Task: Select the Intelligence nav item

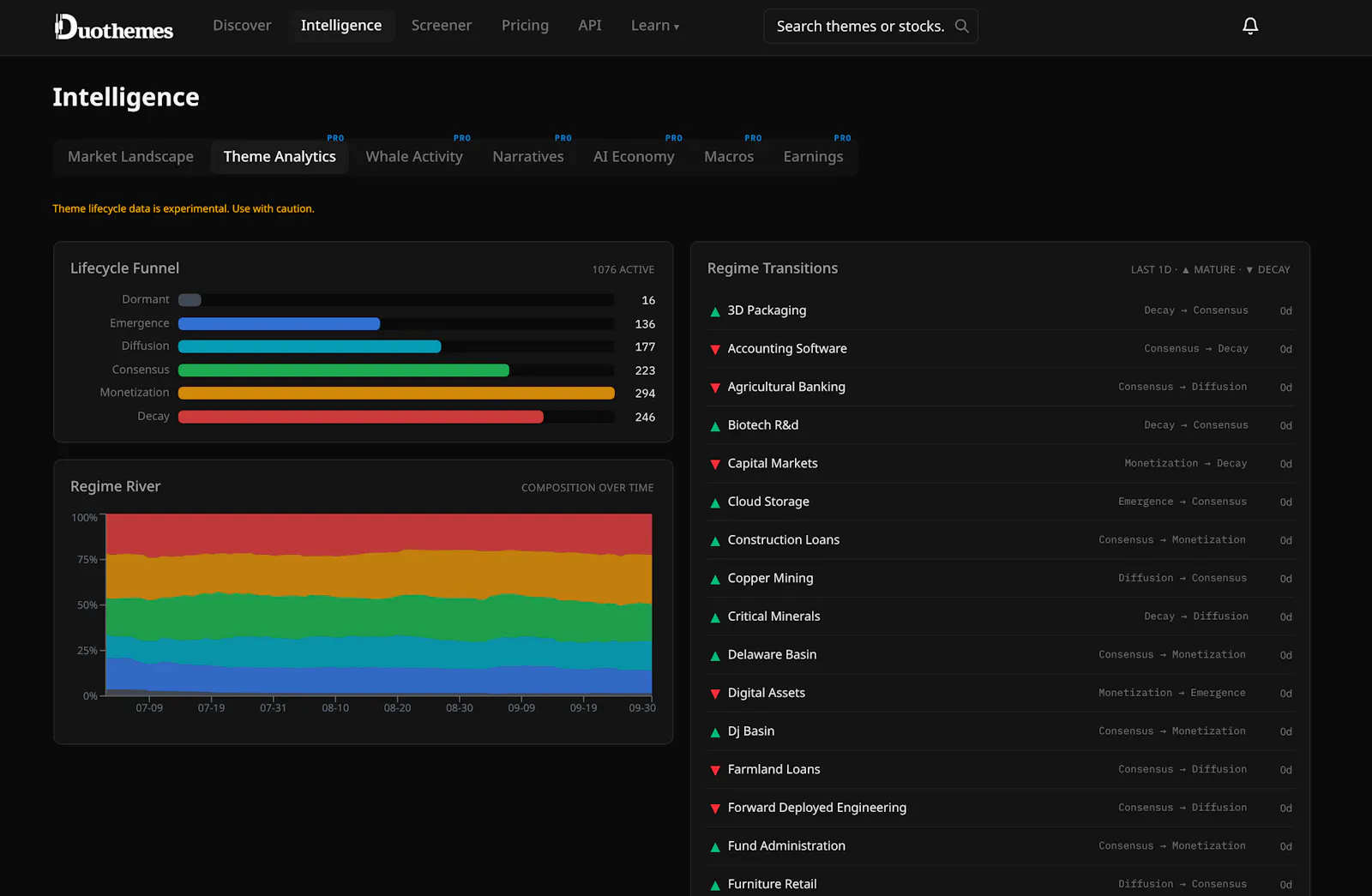Action: point(341,26)
